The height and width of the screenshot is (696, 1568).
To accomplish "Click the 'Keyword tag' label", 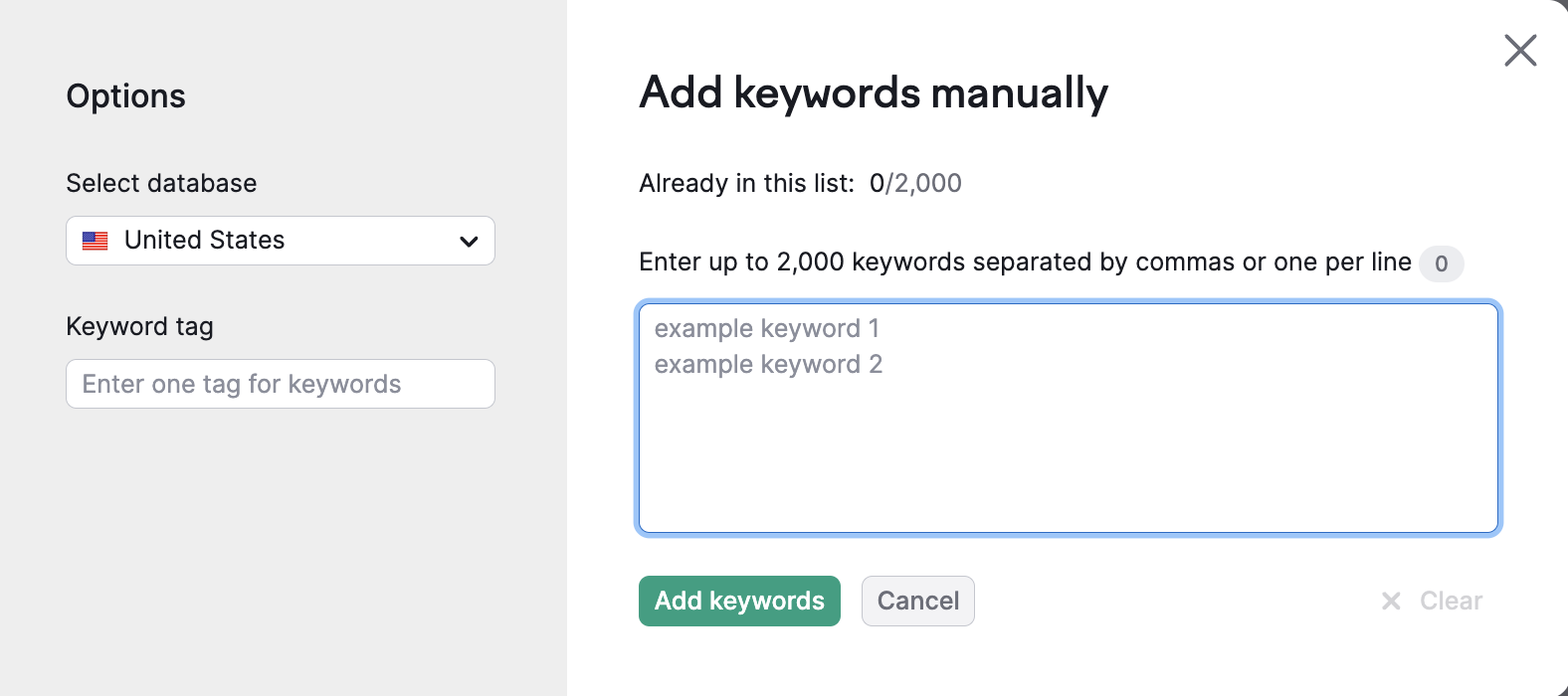I will pos(139,326).
